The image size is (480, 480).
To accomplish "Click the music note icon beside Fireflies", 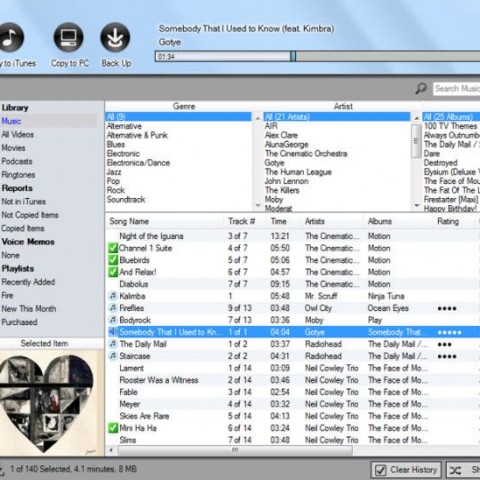I will point(113,308).
